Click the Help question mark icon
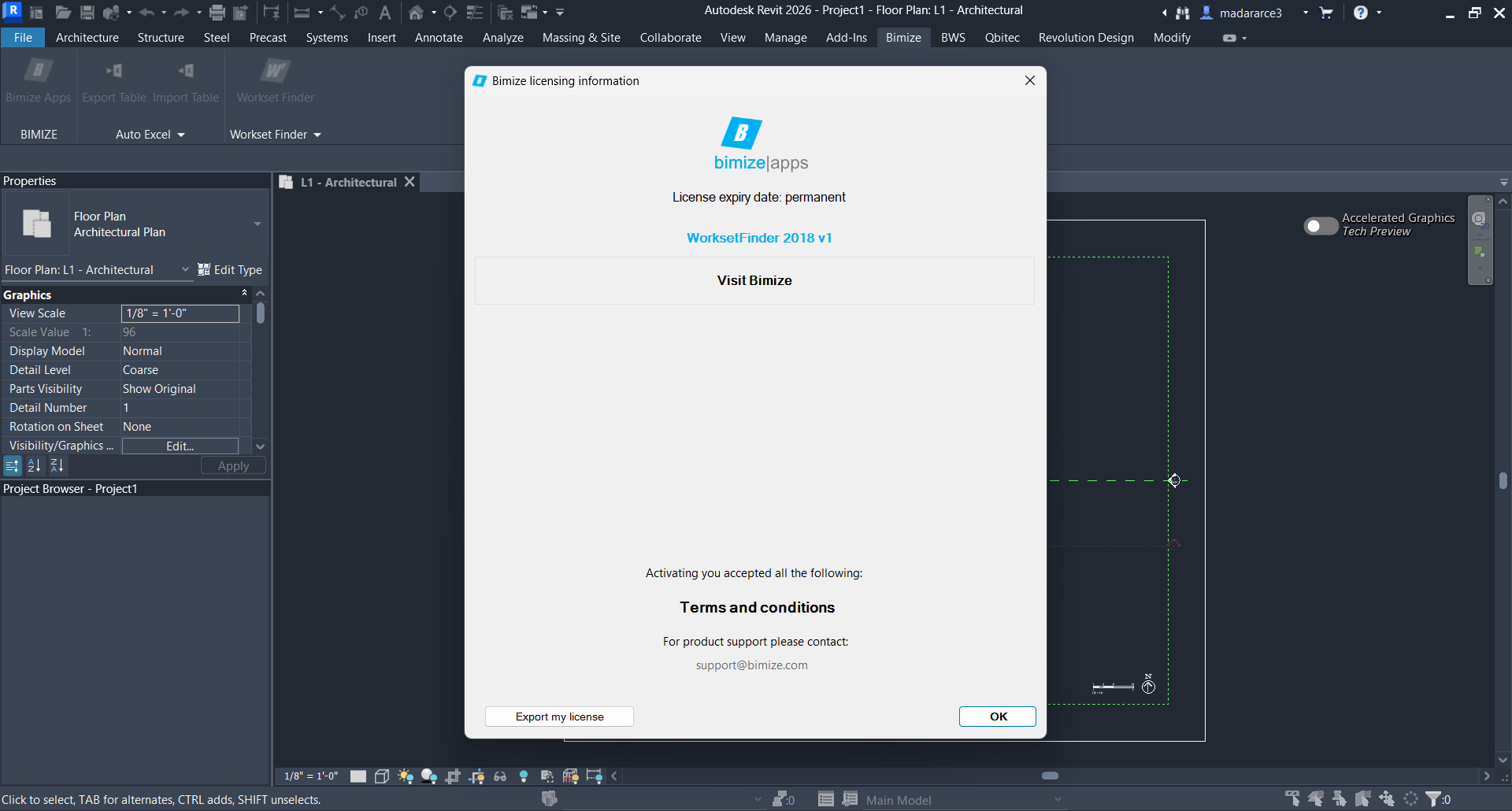1512x811 pixels. click(1361, 13)
